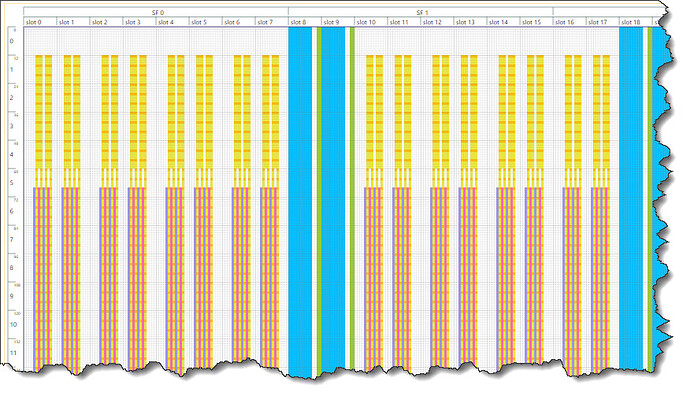Click the slot 14 column header
The image size is (690, 396).
[503, 22]
